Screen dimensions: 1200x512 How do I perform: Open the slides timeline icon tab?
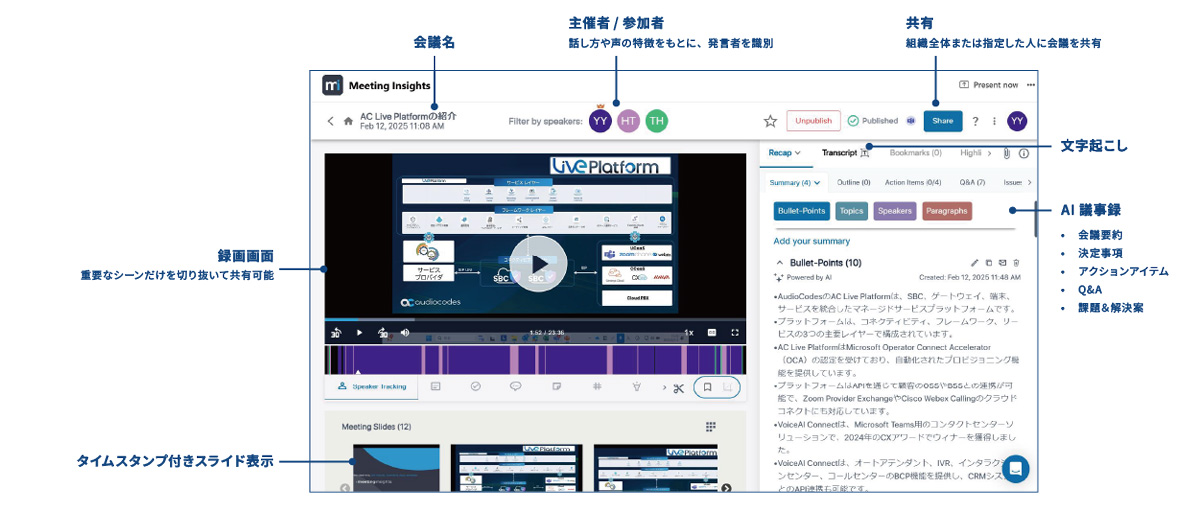[x=435, y=386]
